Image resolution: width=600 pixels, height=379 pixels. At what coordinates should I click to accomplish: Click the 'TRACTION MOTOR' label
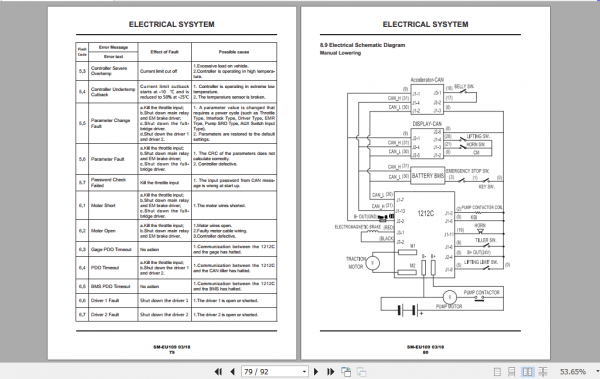coord(356,263)
